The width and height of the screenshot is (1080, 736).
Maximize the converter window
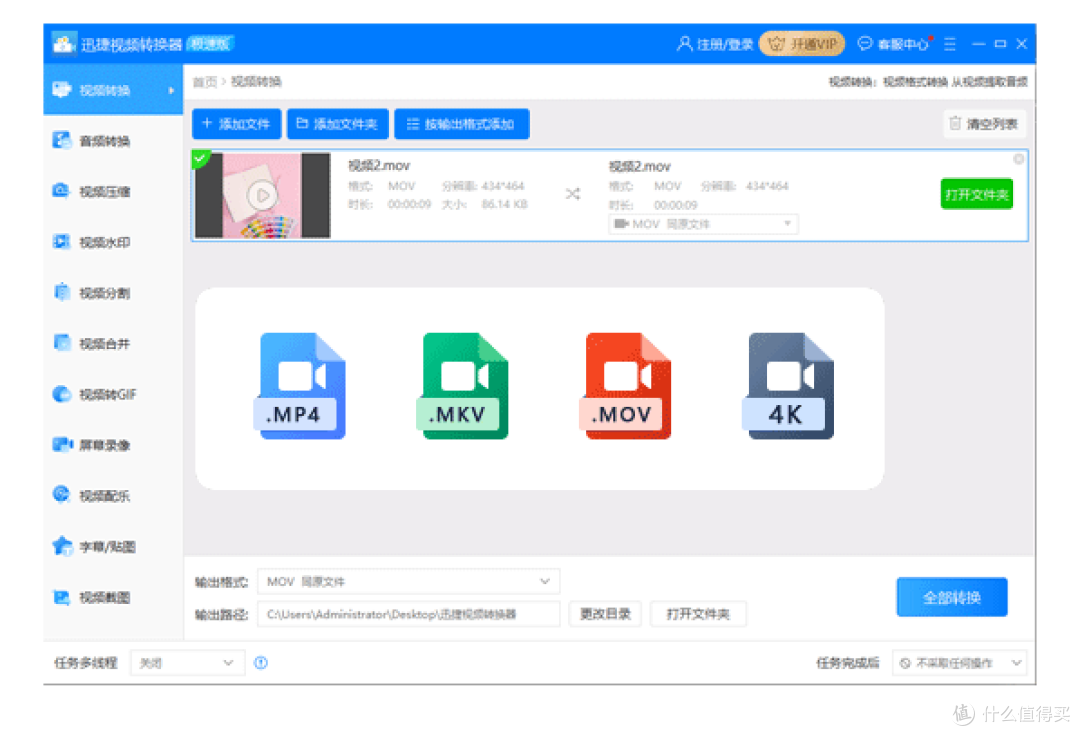pos(1000,44)
